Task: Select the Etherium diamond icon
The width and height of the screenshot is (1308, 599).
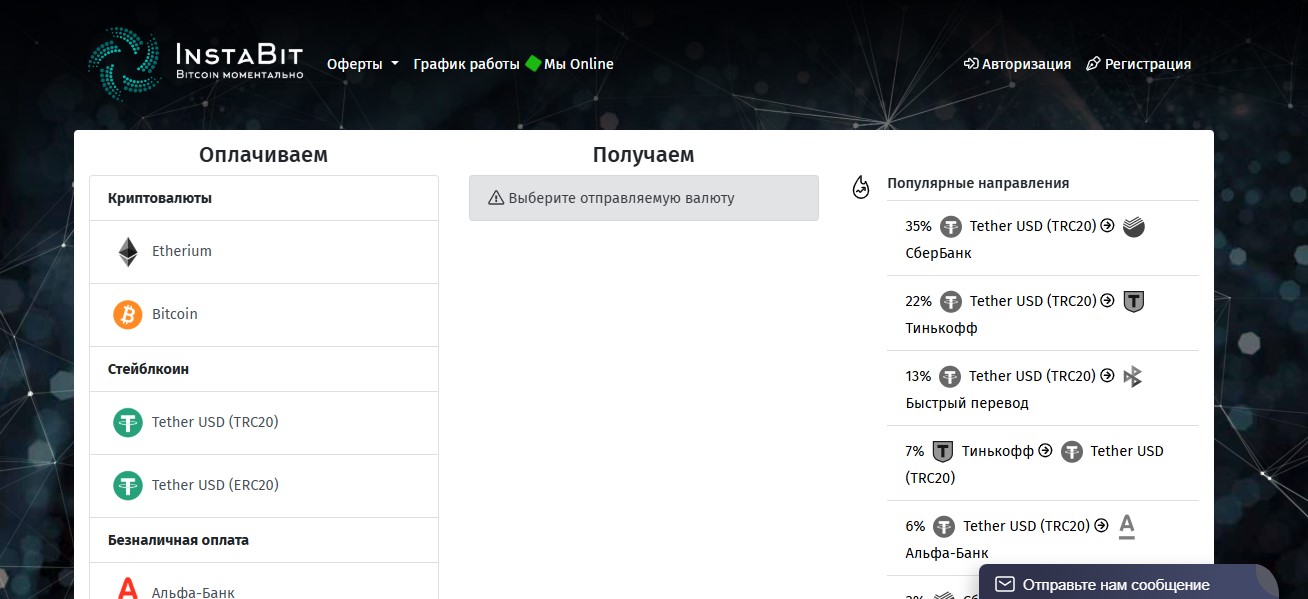Action: pos(128,252)
